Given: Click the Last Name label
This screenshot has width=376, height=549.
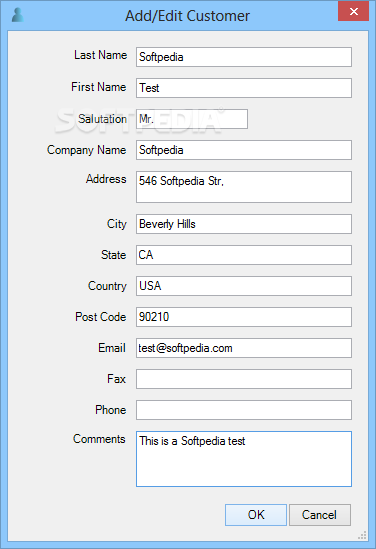Looking at the screenshot, I should tap(100, 55).
